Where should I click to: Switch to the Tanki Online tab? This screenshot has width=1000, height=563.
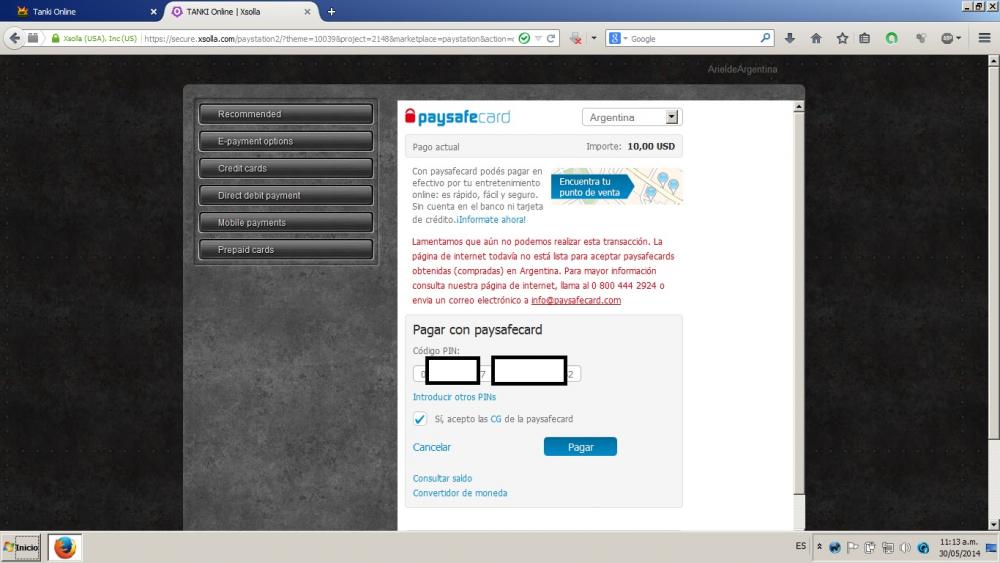pos(80,12)
